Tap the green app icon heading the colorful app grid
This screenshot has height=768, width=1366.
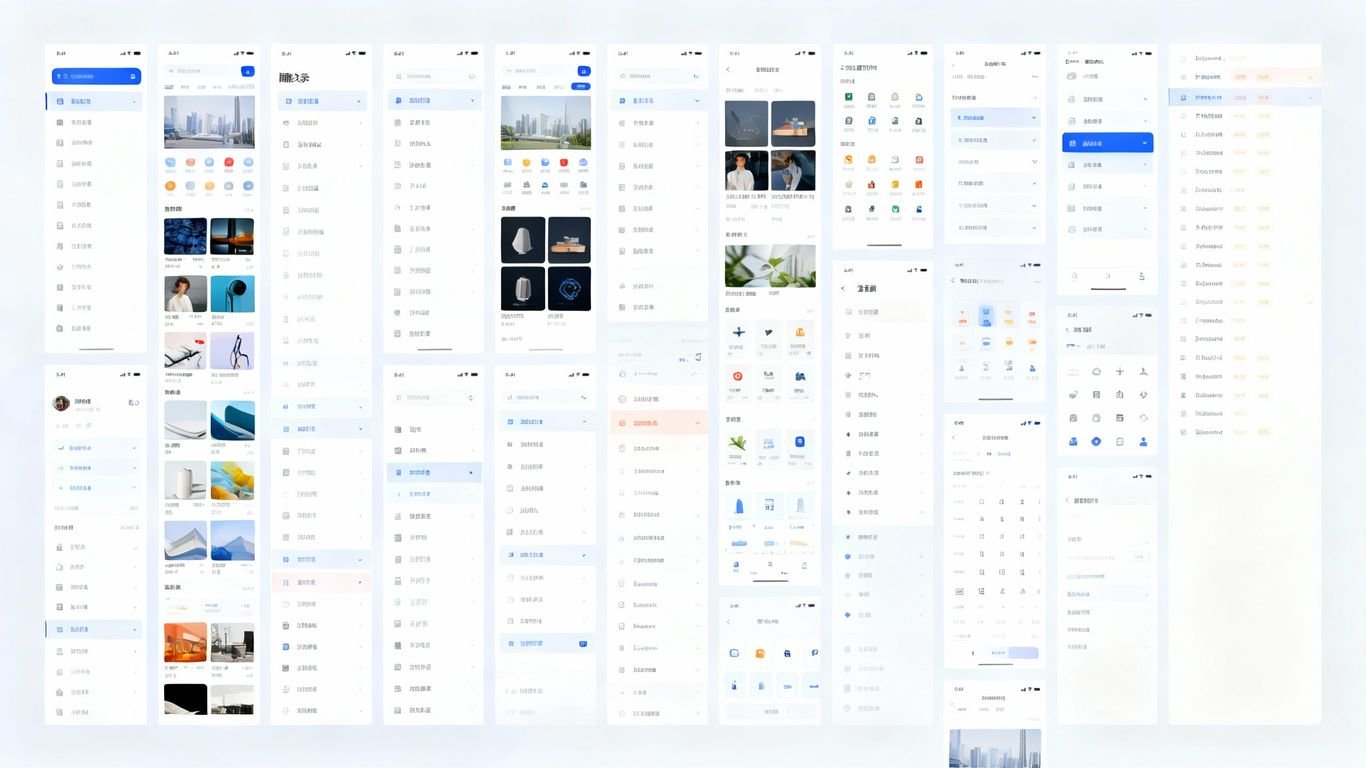[848, 97]
